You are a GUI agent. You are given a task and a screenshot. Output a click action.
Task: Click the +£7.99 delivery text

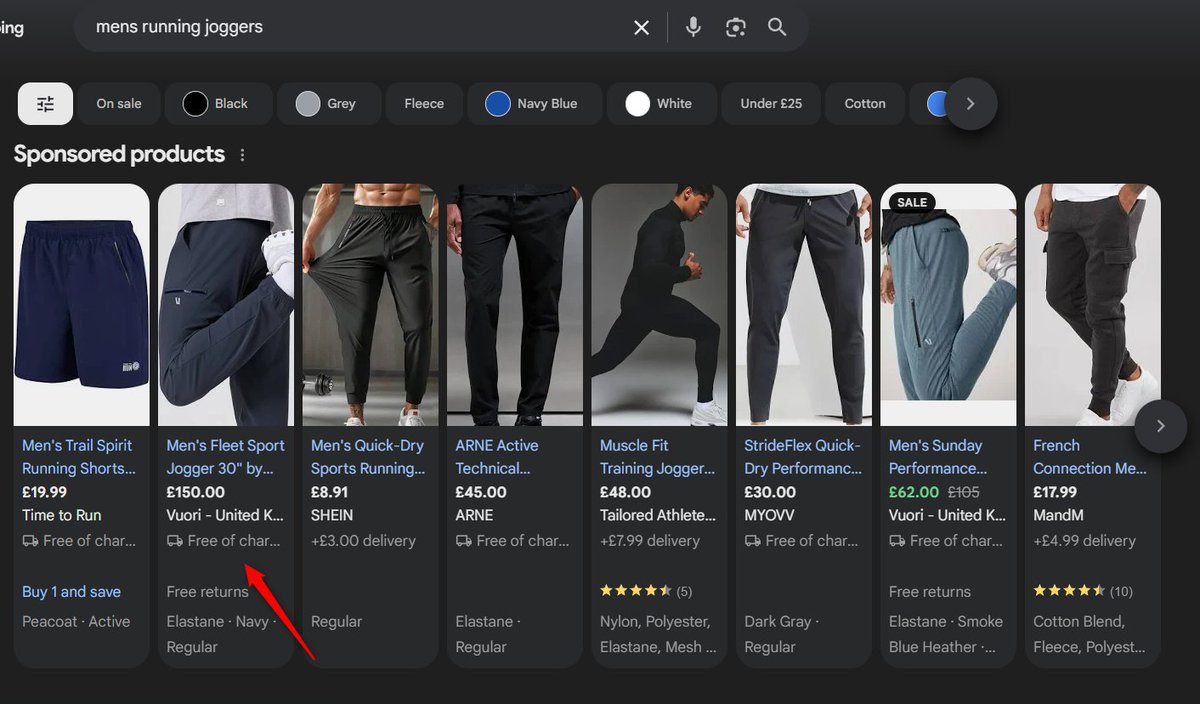(650, 541)
